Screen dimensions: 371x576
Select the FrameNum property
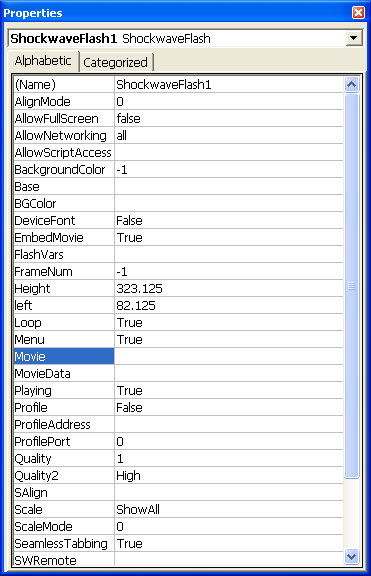[x=64, y=271]
